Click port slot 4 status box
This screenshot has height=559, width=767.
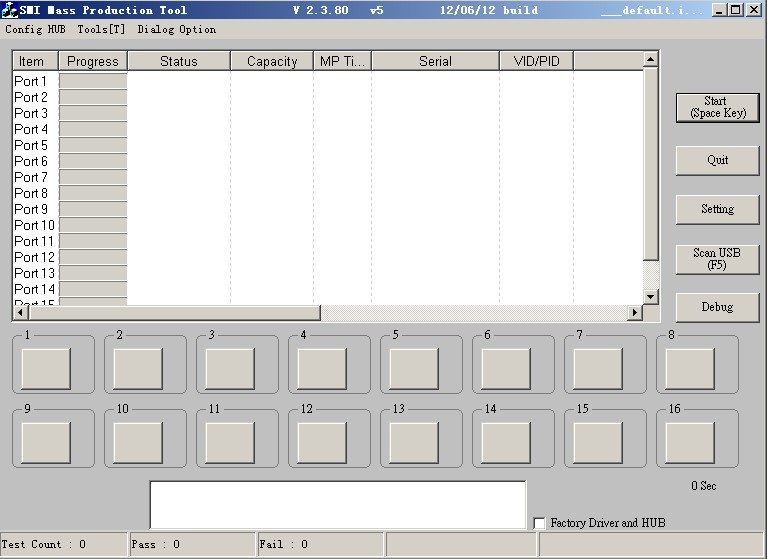click(x=322, y=369)
